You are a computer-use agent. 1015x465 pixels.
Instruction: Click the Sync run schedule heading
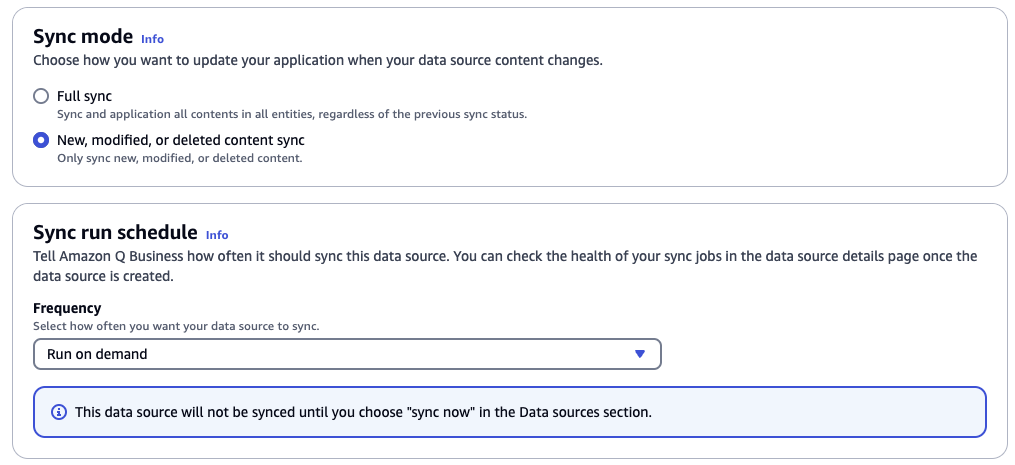[115, 233]
